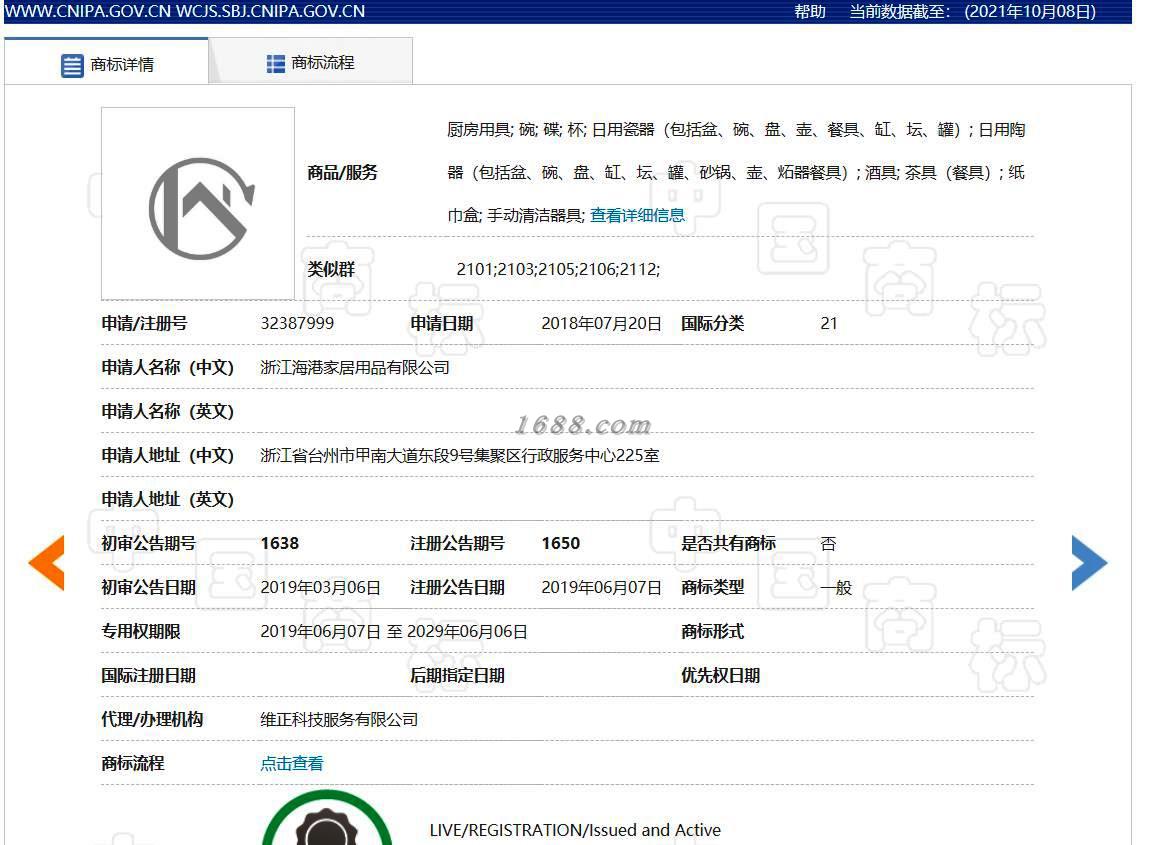Go to next trademark with blue arrow
This screenshot has width=1164, height=845.
point(1089,562)
